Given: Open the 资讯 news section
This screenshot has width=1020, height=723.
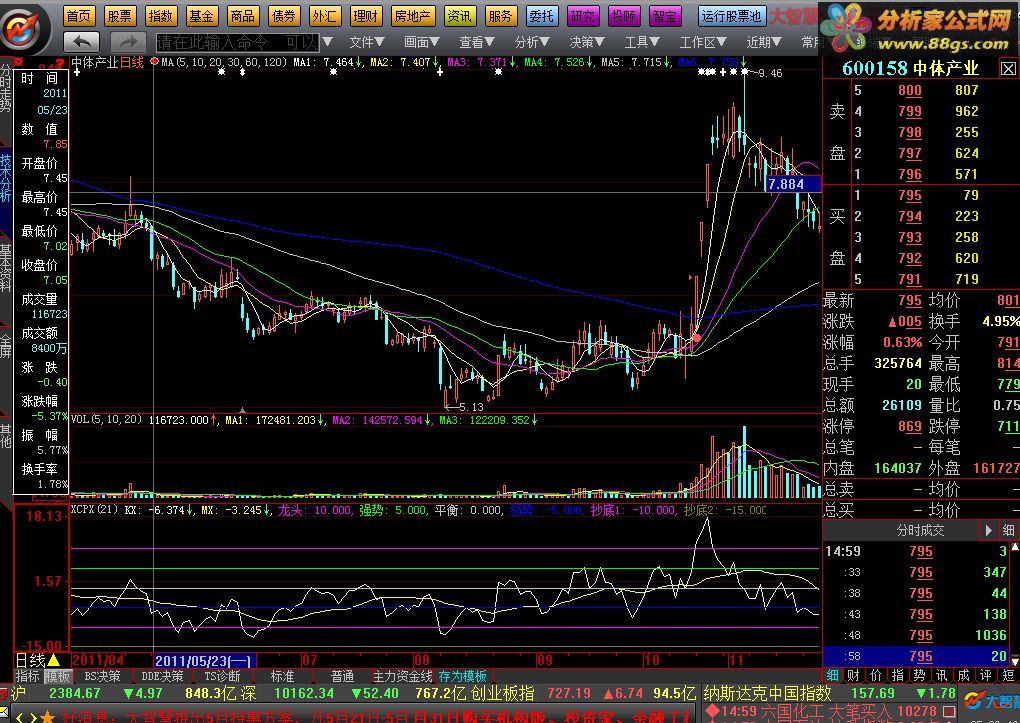Looking at the screenshot, I should [460, 16].
